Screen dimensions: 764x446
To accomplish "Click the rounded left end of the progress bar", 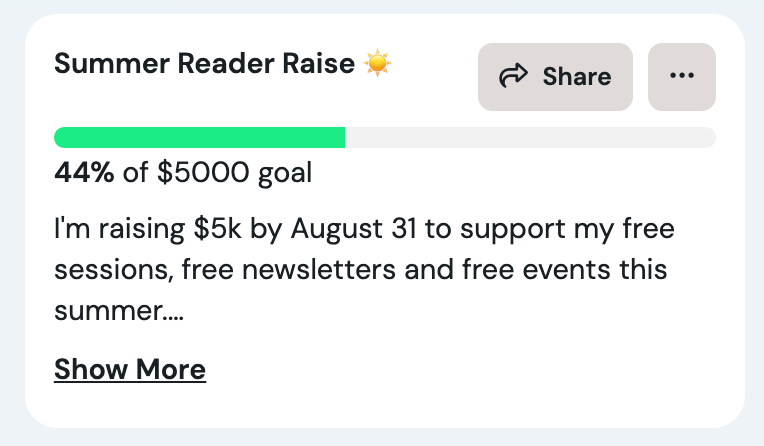I will (x=61, y=137).
